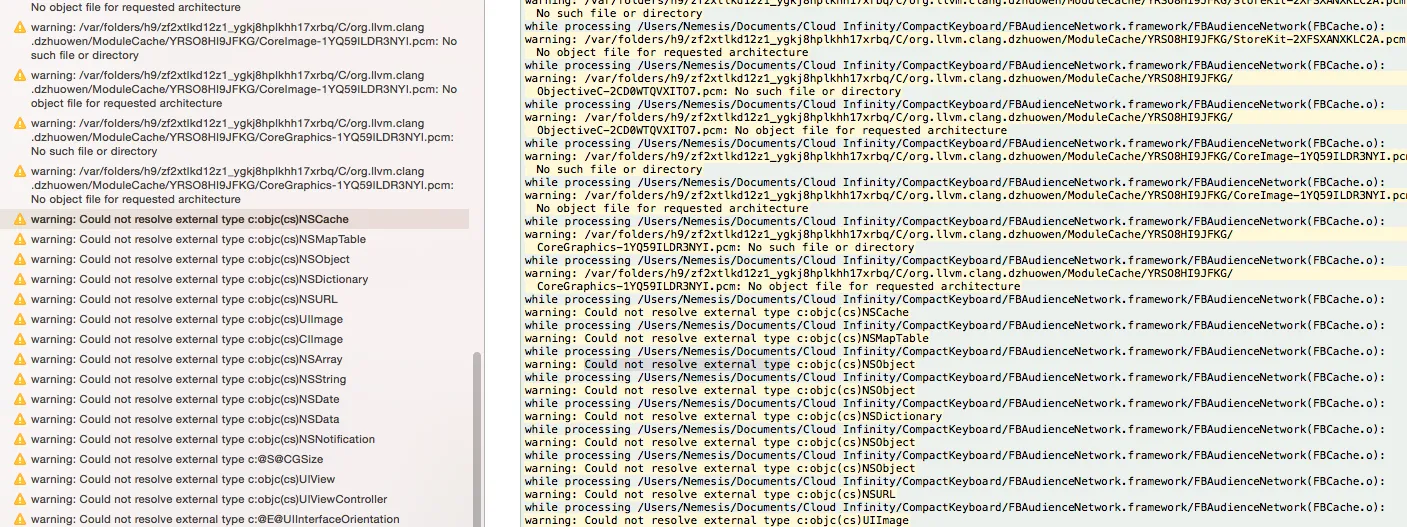The height and width of the screenshot is (527, 1407).
Task: Click the issue list vertical scrollbar
Action: click(x=477, y=440)
